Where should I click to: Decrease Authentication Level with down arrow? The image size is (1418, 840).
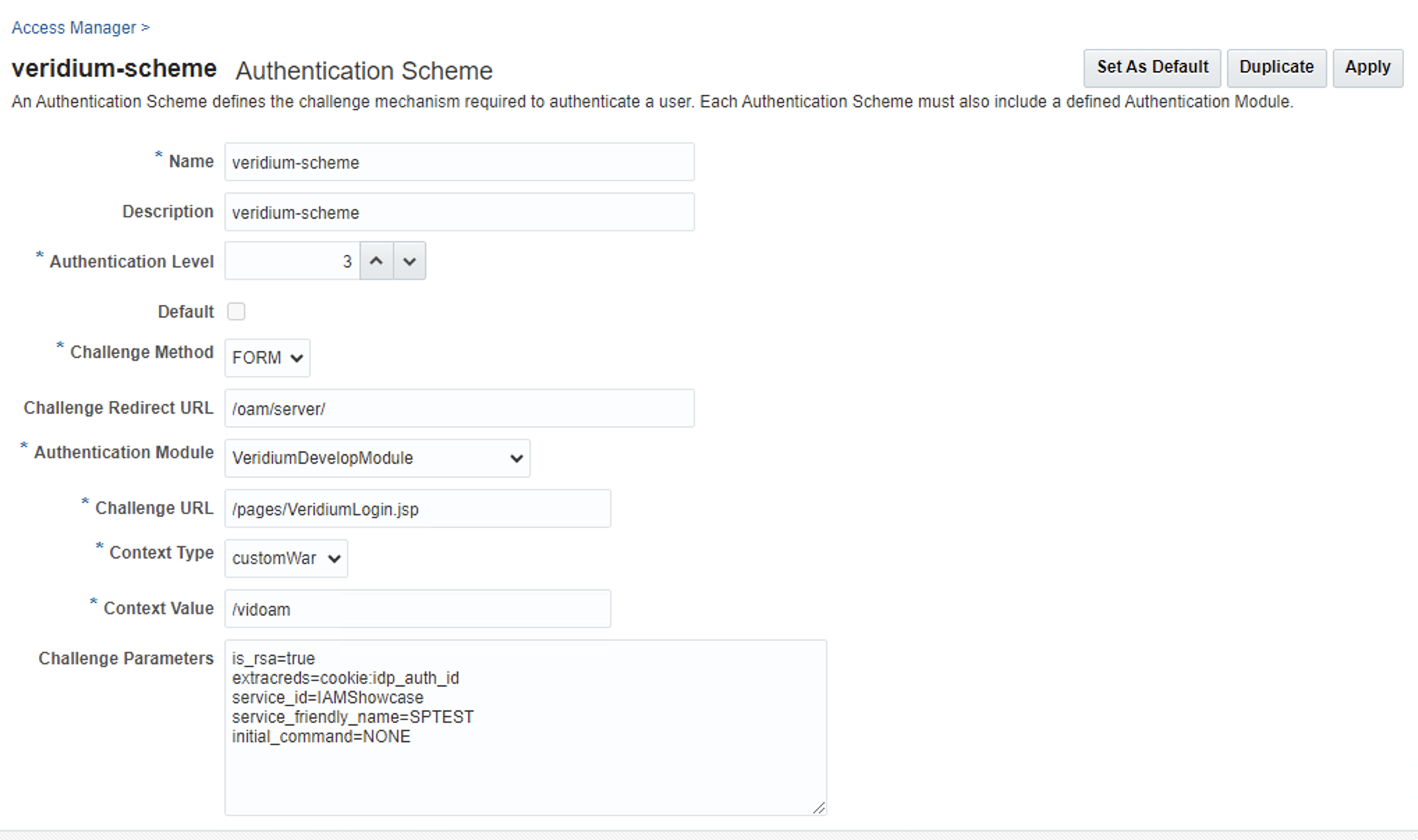point(410,261)
